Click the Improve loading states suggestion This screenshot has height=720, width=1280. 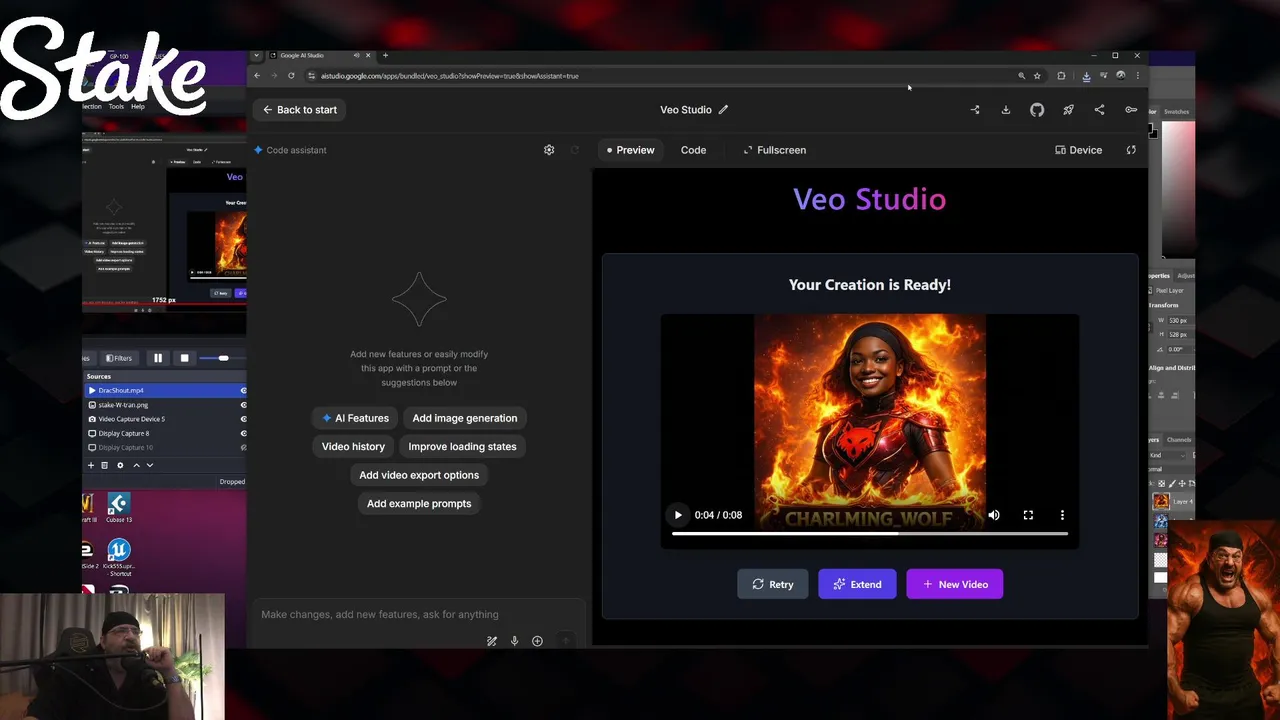pyautogui.click(x=462, y=447)
